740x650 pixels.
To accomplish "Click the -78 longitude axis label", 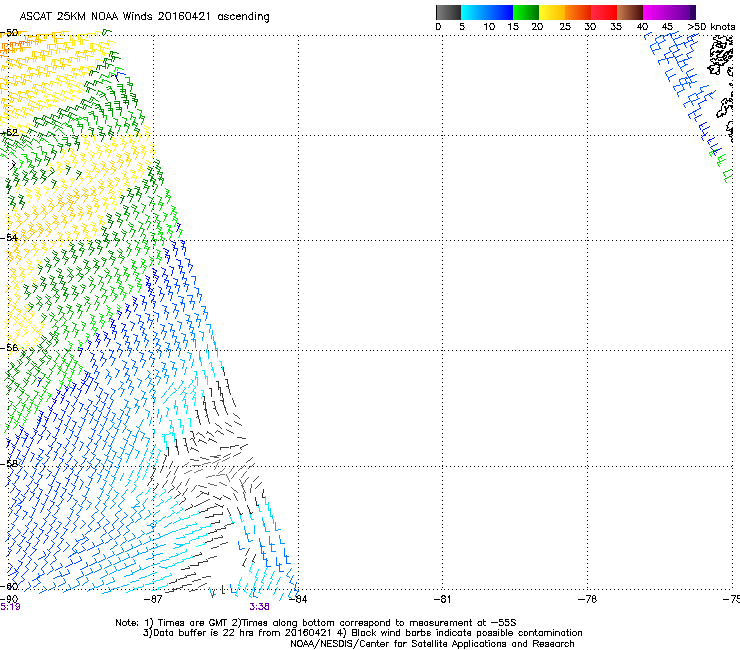I will tap(587, 599).
